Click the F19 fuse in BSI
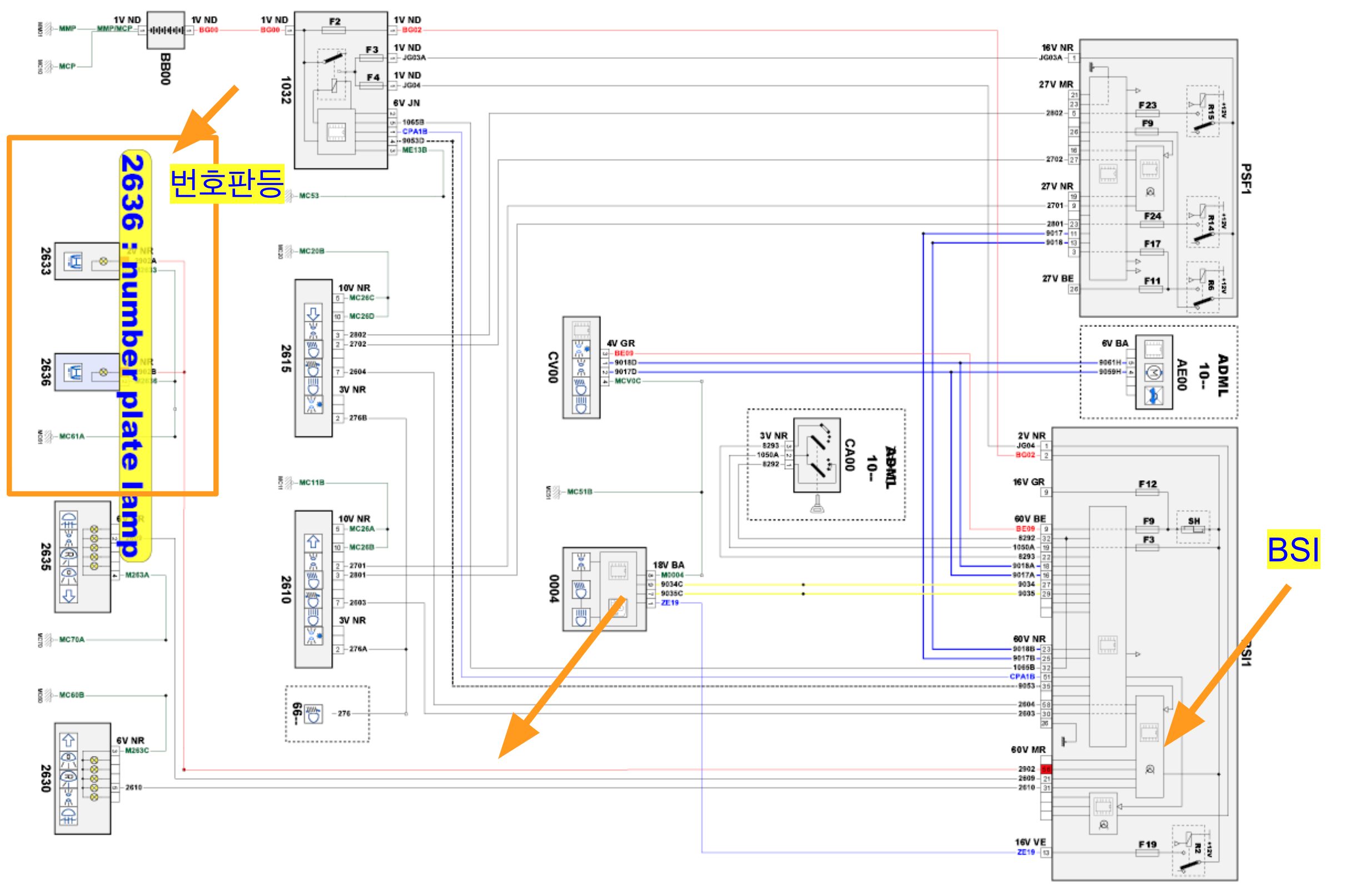The height and width of the screenshot is (896, 1365). (x=1147, y=853)
